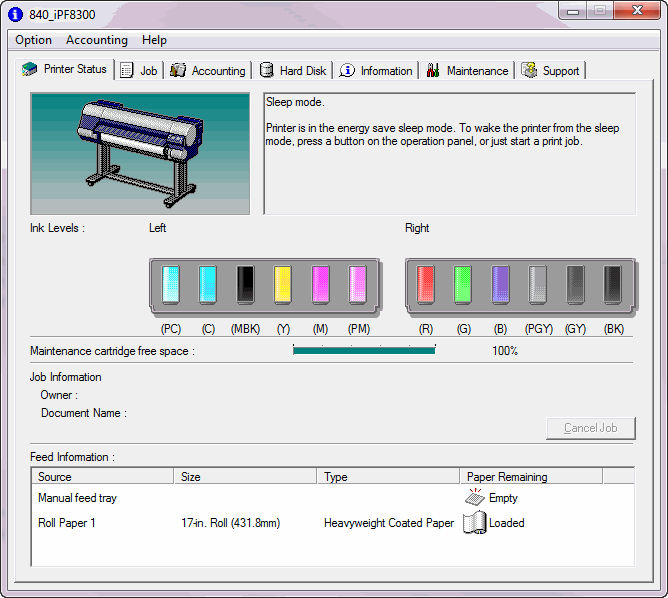
Task: Click the Sleep mode status message box
Action: (x=449, y=153)
